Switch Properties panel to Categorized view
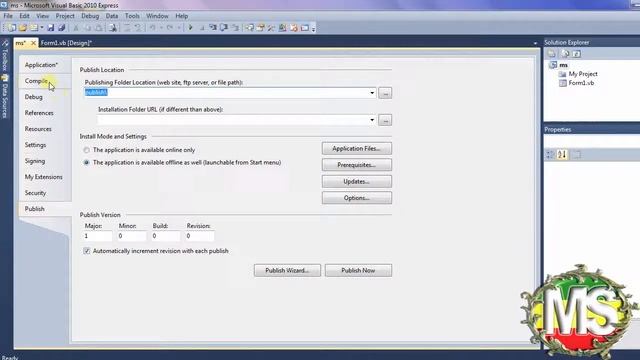This screenshot has height=360, width=640. (x=551, y=154)
